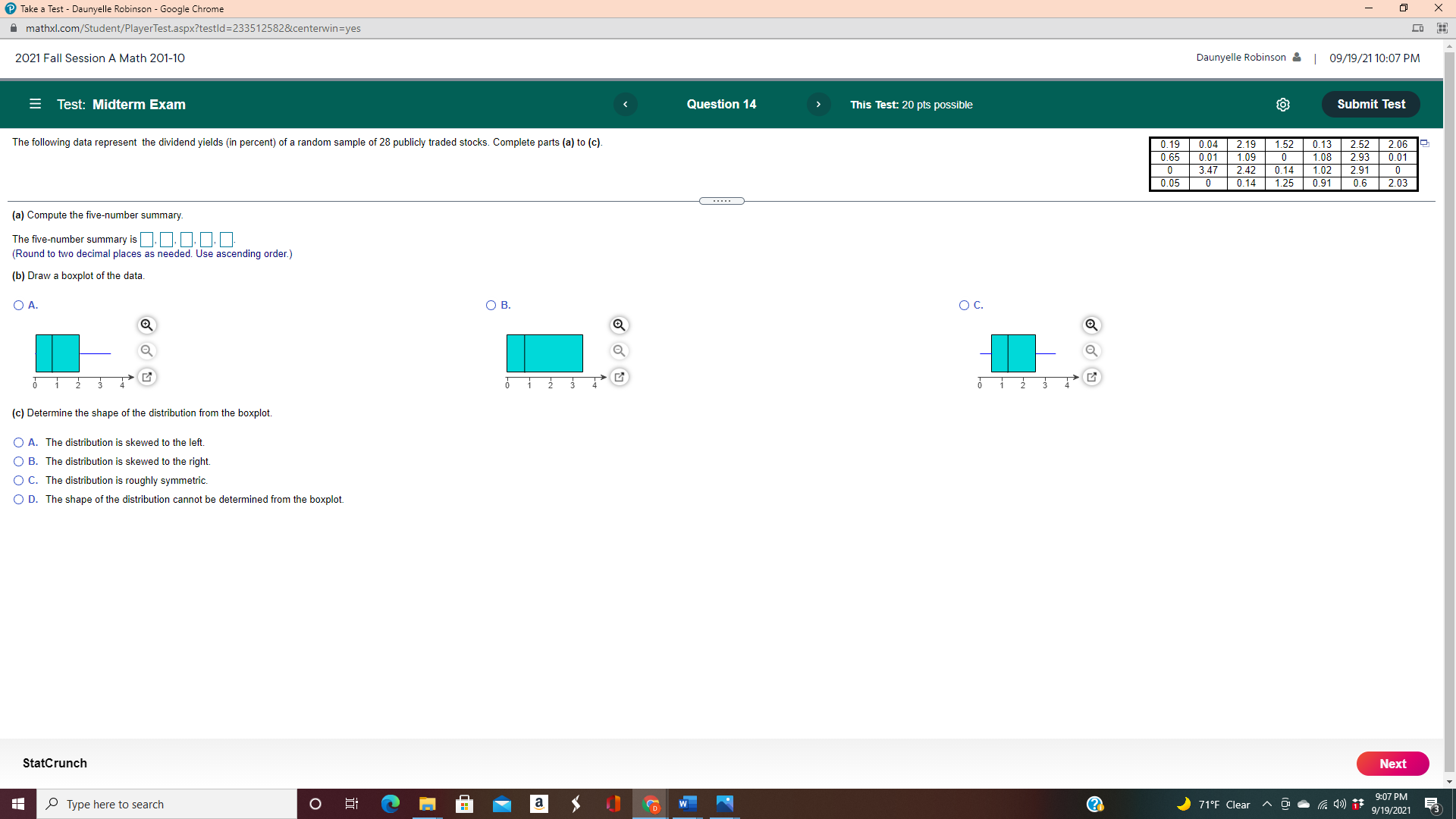This screenshot has height=819, width=1456.
Task: Click the Submit Test button
Action: tap(1370, 104)
